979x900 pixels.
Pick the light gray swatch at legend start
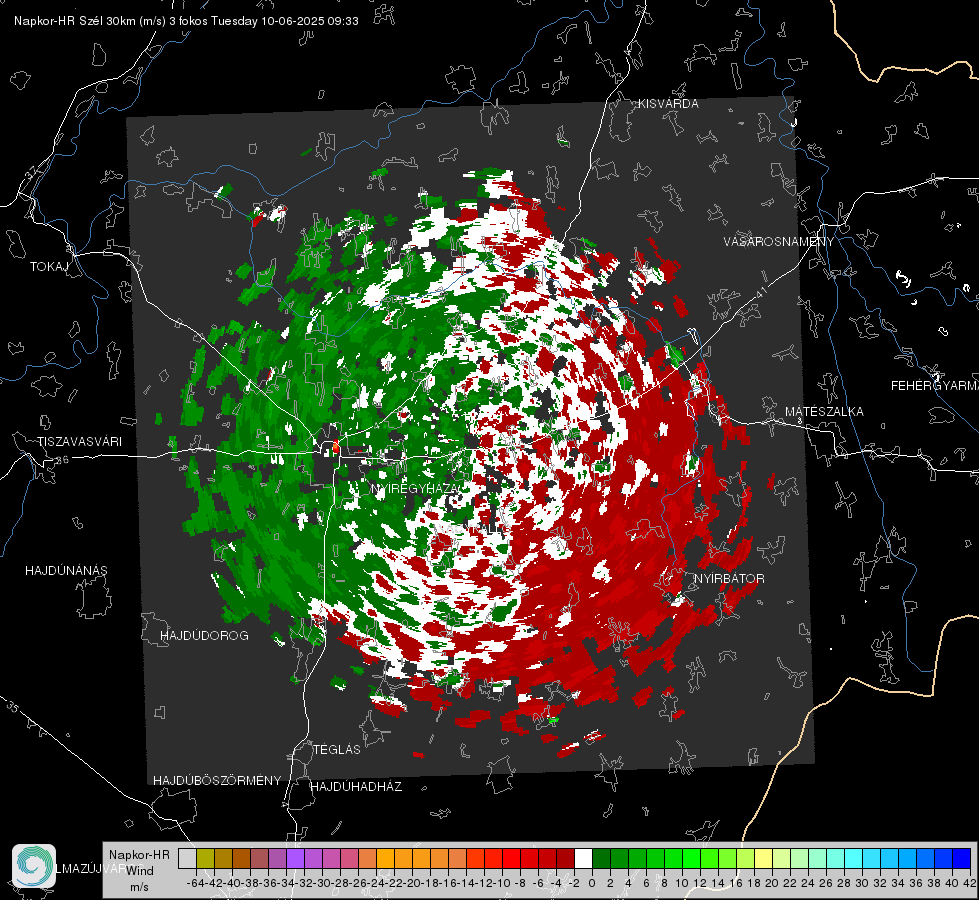coord(187,858)
